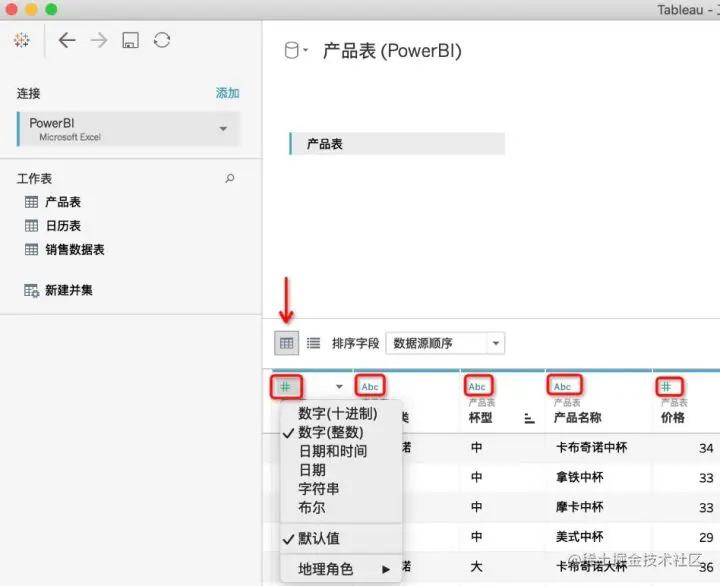Viewport: 720px width, 586px height.
Task: Search worksheets with the magnifier icon
Action: pyautogui.click(x=230, y=178)
